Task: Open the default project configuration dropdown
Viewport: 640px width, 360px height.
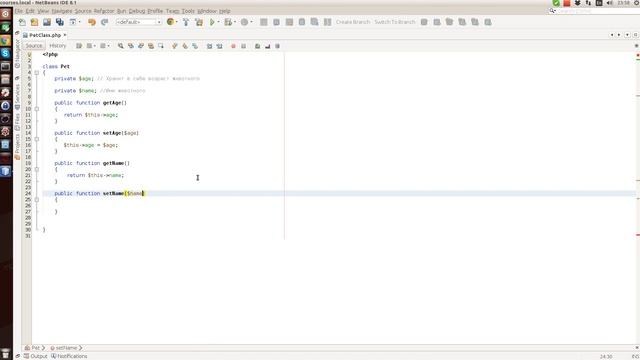Action: tap(139, 22)
